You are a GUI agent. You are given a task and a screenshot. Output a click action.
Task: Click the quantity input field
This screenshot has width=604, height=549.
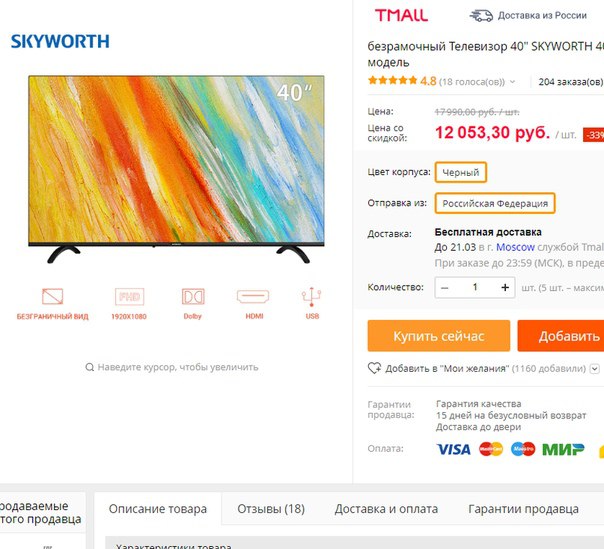click(475, 287)
